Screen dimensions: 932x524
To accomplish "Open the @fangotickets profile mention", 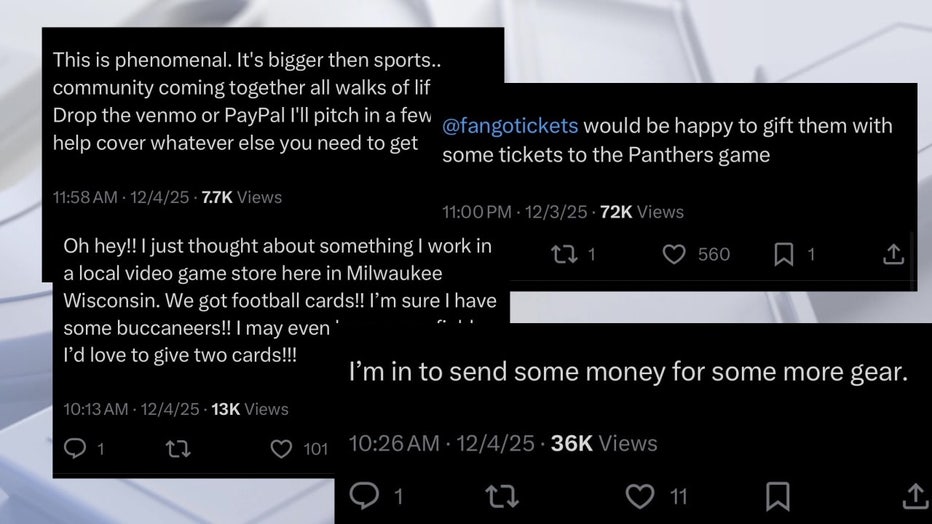I will click(x=509, y=127).
